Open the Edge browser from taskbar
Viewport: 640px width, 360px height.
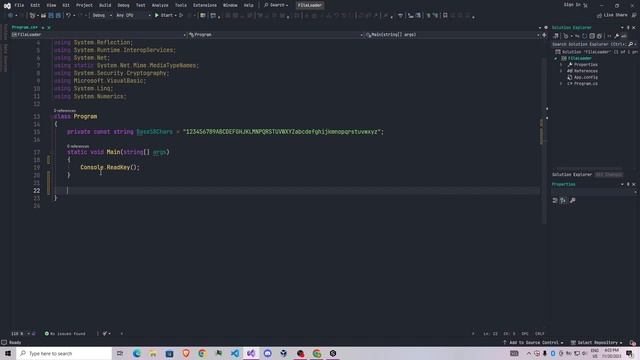pos(137,353)
